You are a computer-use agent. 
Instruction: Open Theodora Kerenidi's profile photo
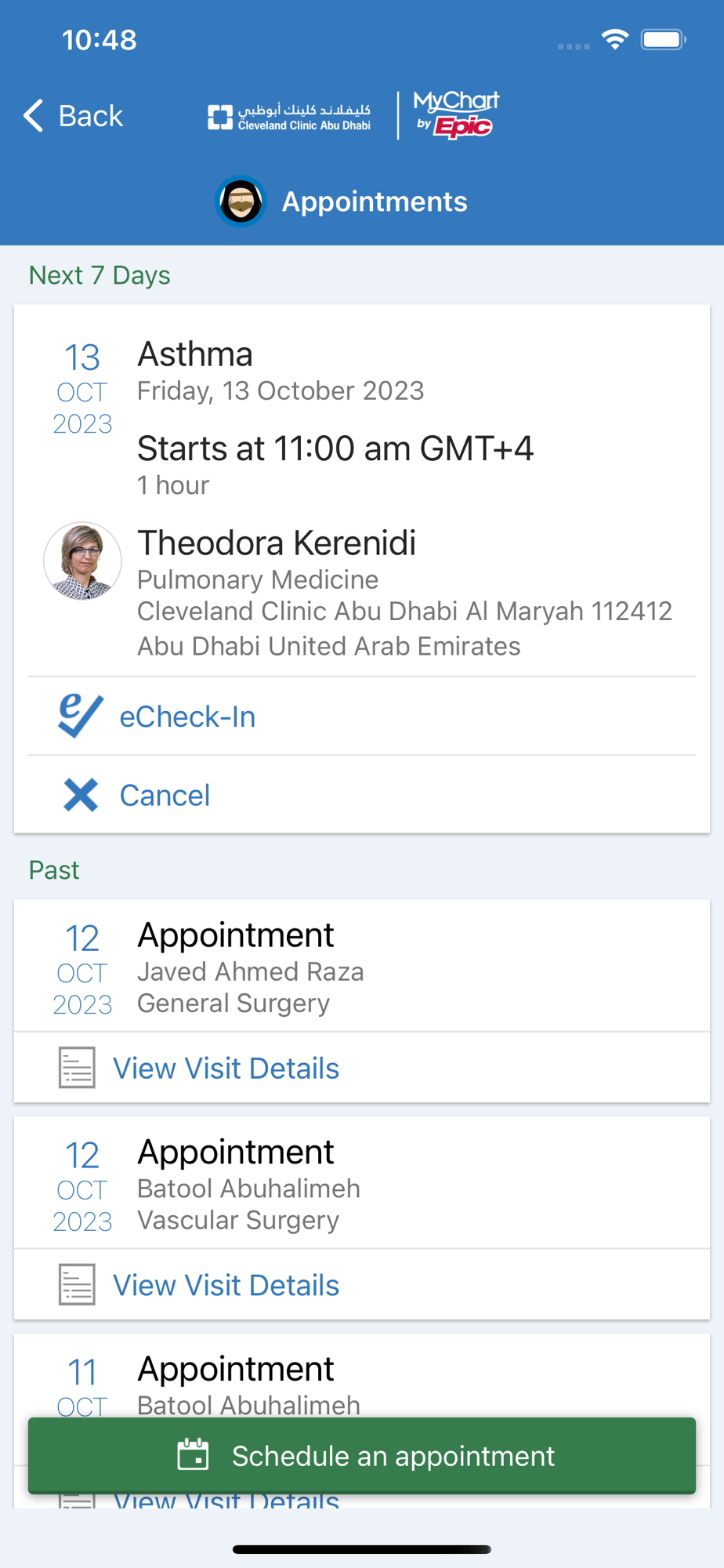82,561
